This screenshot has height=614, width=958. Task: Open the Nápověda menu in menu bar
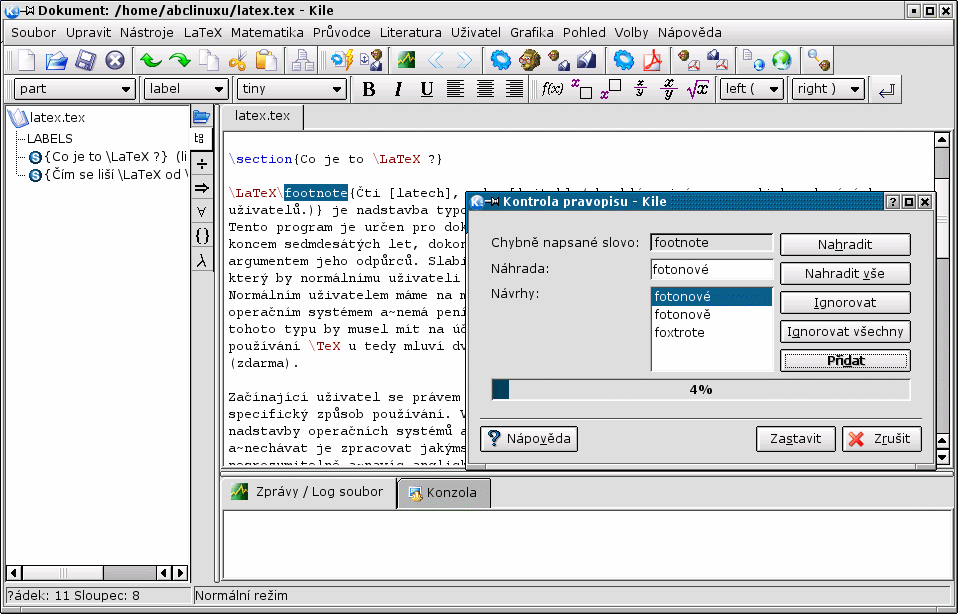(689, 32)
